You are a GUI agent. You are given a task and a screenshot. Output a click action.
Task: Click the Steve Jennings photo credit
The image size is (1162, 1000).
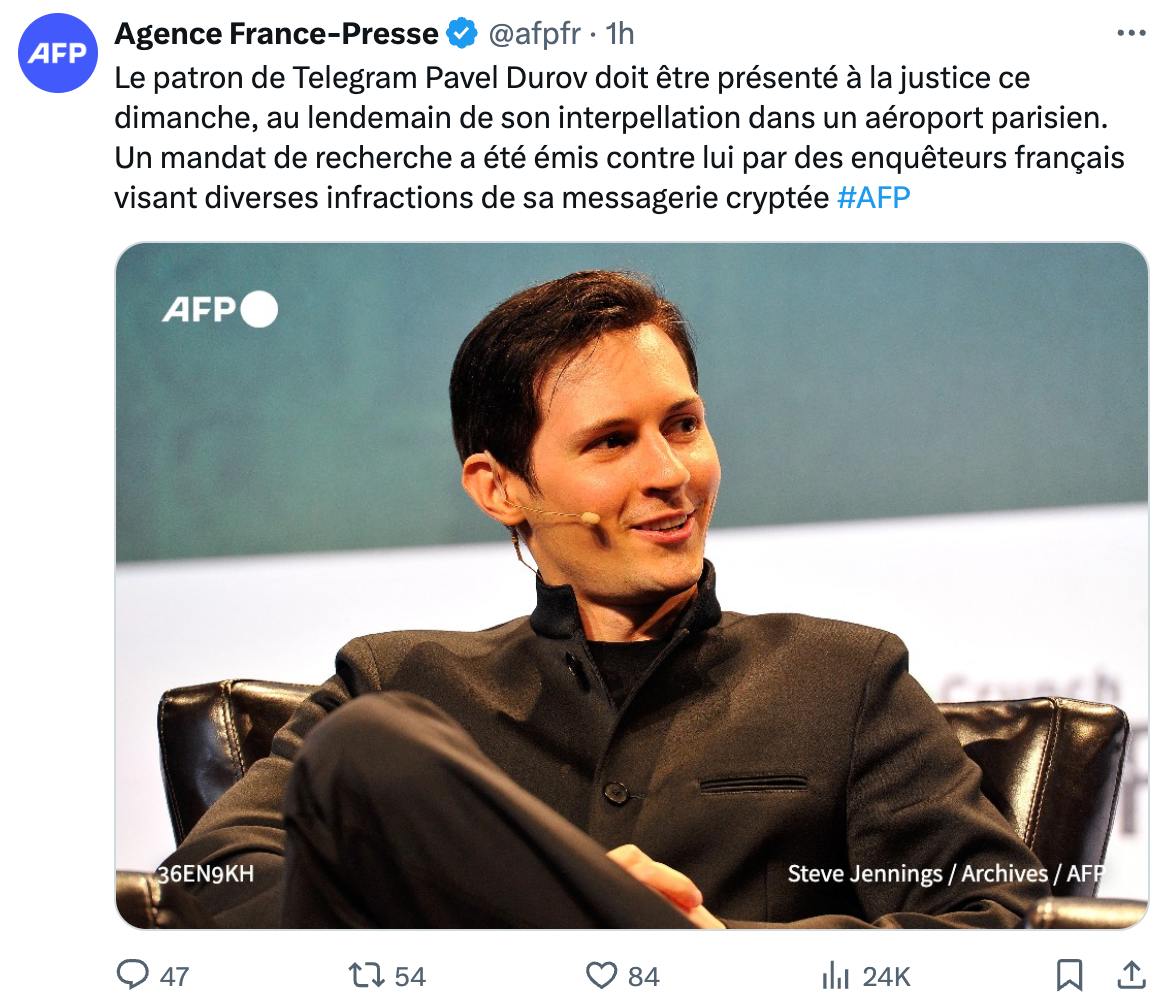tap(945, 873)
